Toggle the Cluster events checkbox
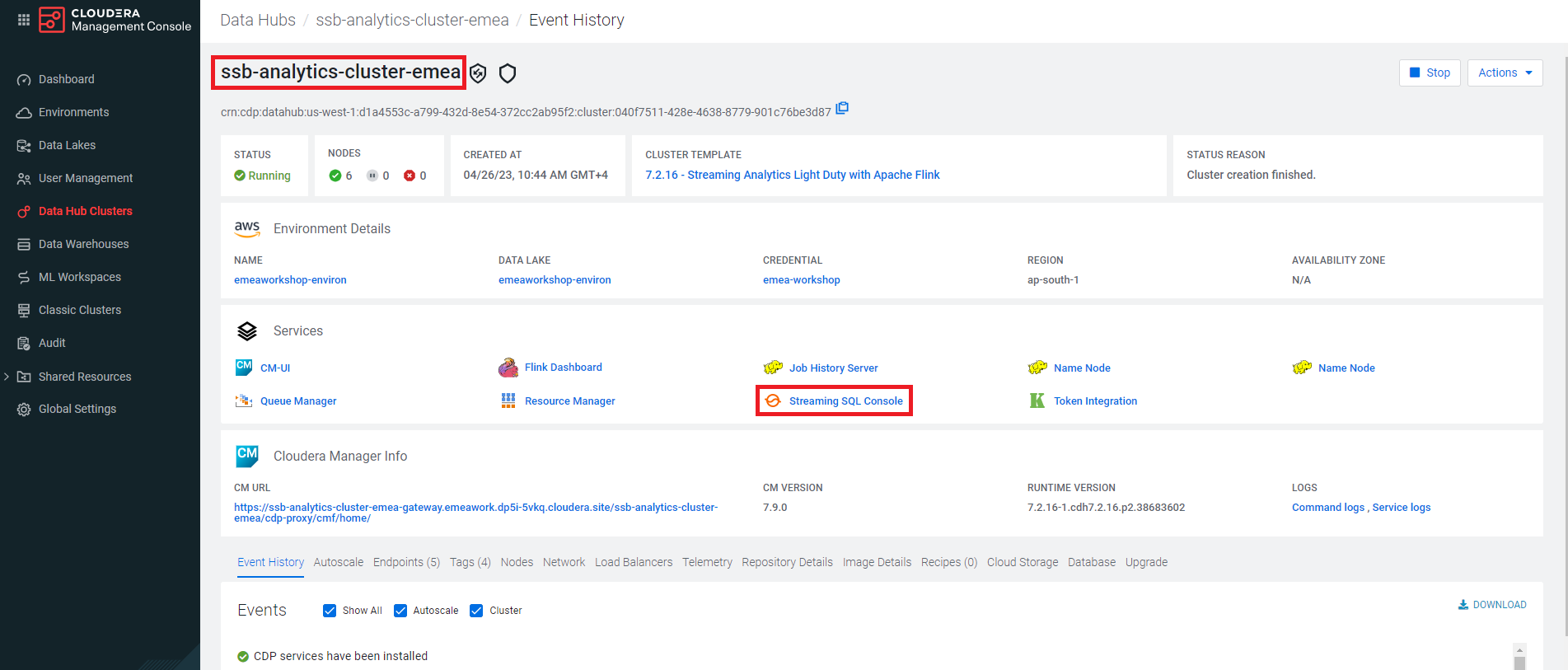 476,611
